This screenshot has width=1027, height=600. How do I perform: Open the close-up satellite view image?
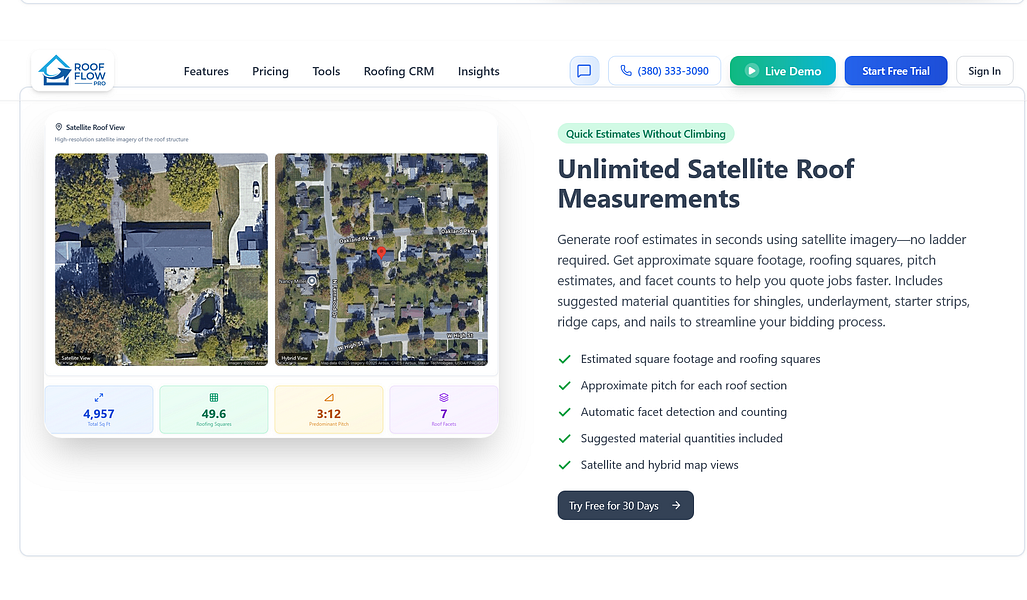coord(161,259)
